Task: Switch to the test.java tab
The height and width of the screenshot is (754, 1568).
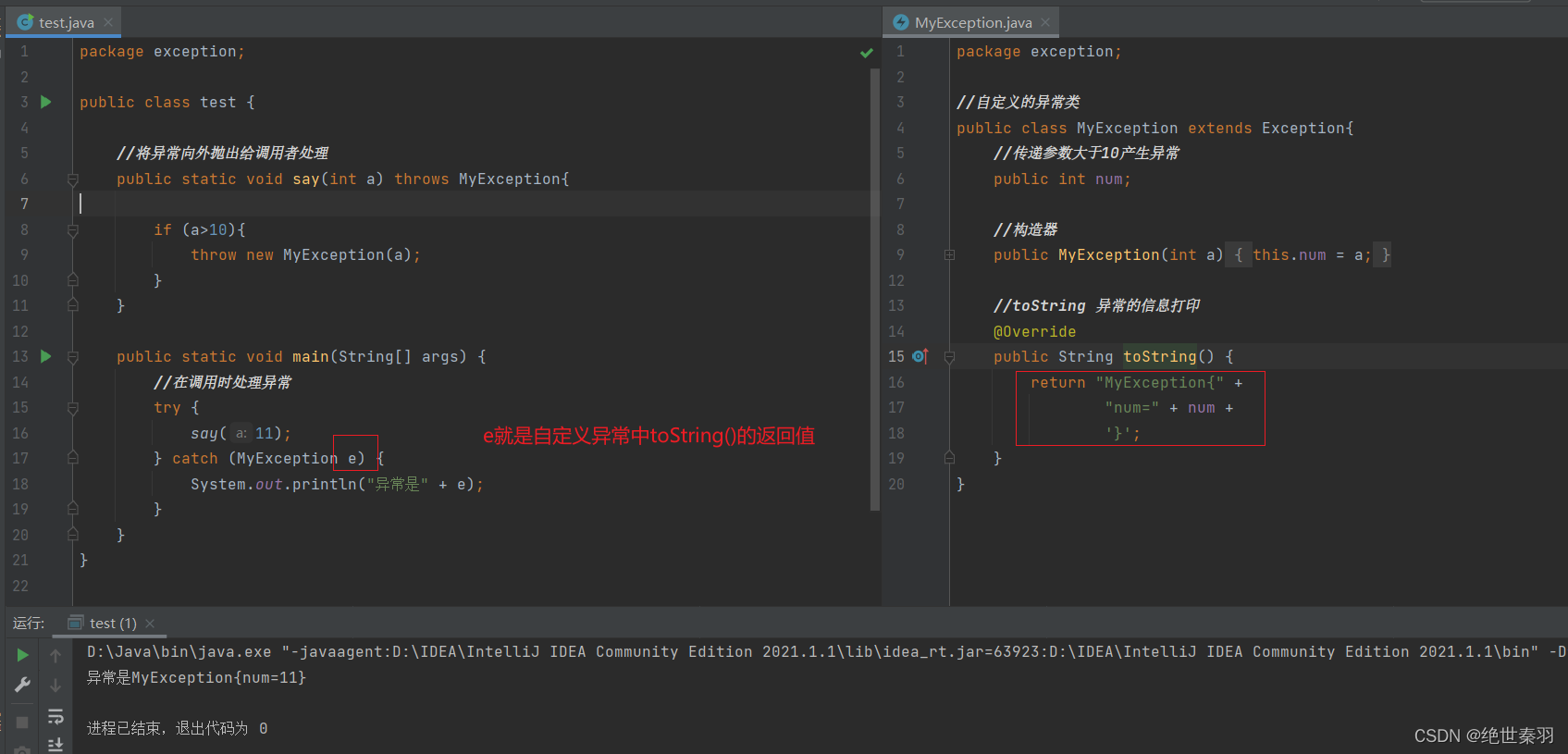Action: tap(66, 22)
